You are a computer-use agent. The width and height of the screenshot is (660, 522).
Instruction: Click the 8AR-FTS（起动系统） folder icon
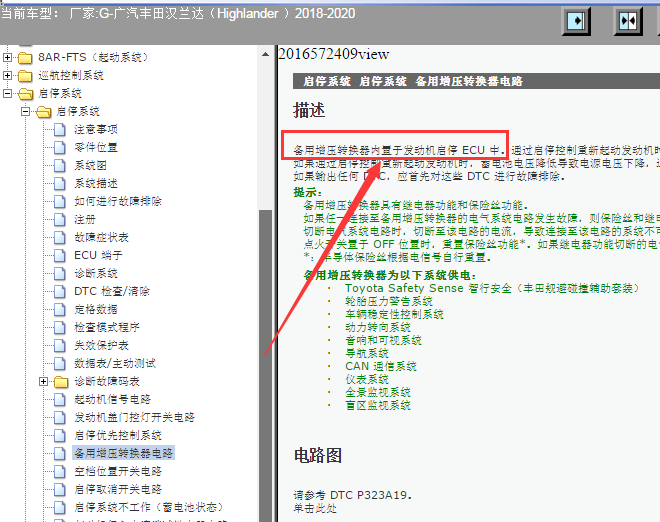(x=25, y=57)
